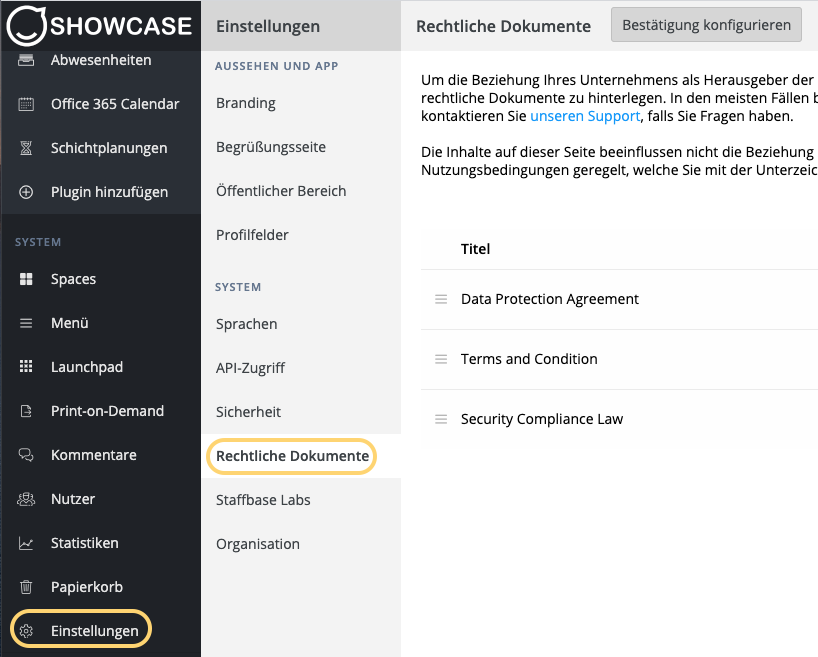
Task: Click the Showcase cat logo icon
Action: tap(26, 26)
